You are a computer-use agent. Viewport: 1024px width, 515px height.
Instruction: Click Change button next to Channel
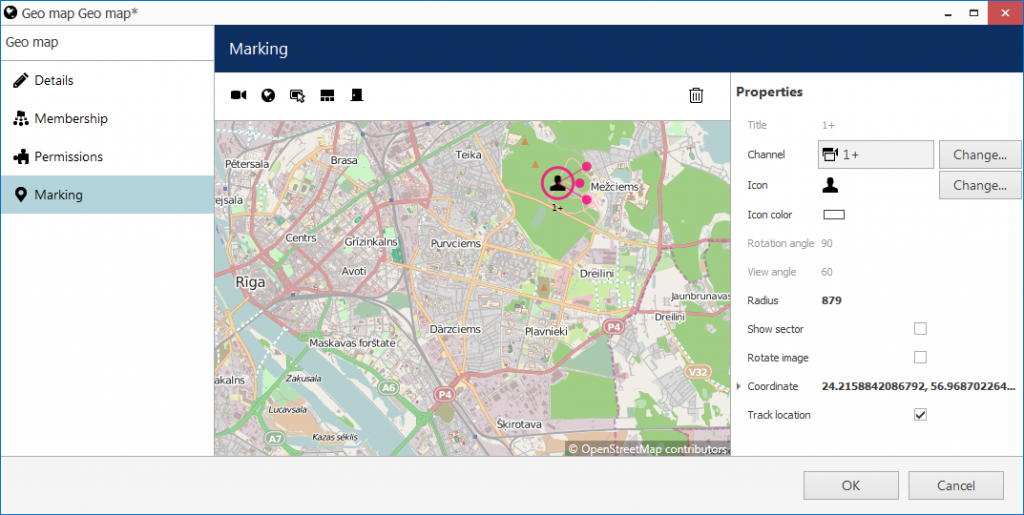coord(980,155)
